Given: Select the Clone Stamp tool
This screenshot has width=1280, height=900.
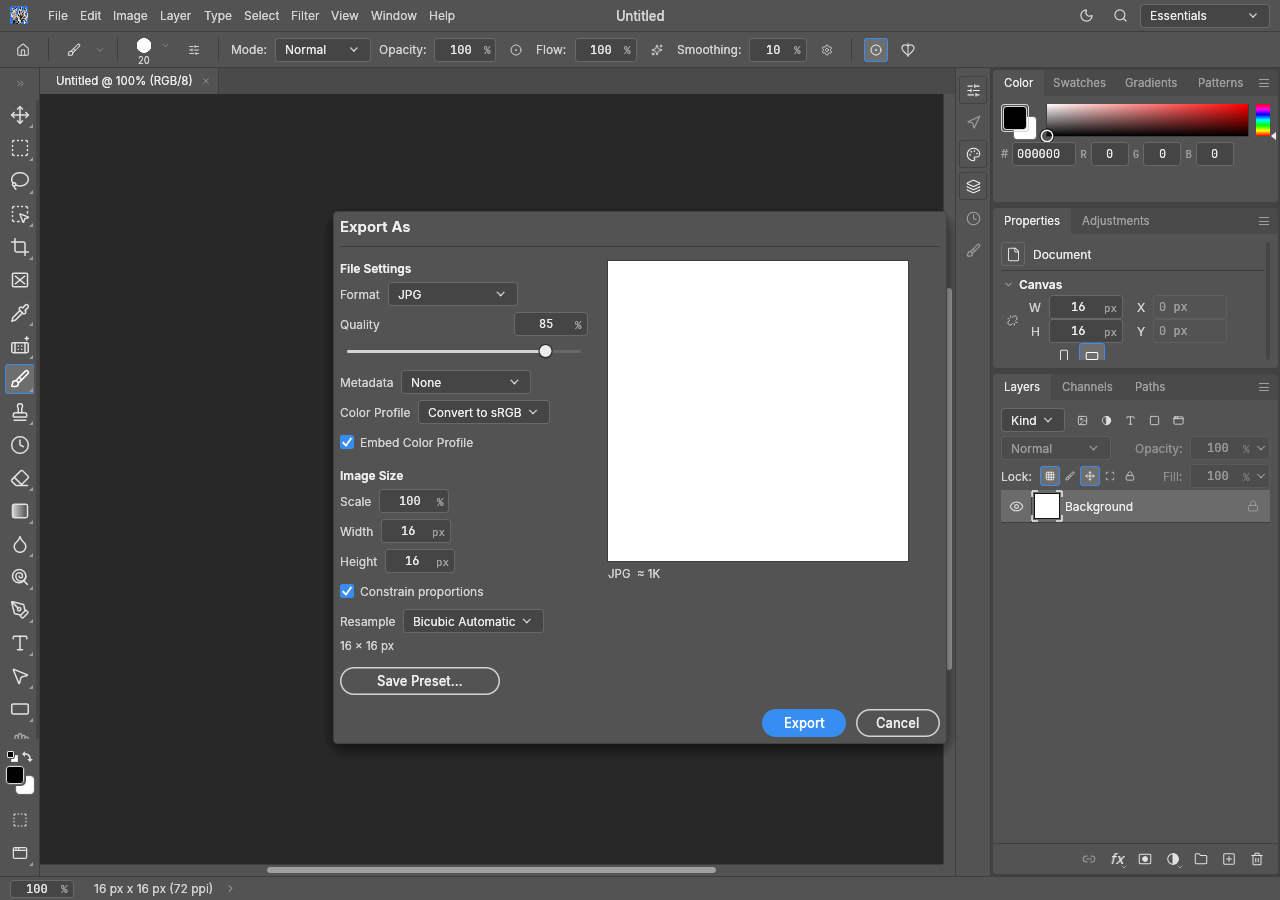Looking at the screenshot, I should pos(19,412).
